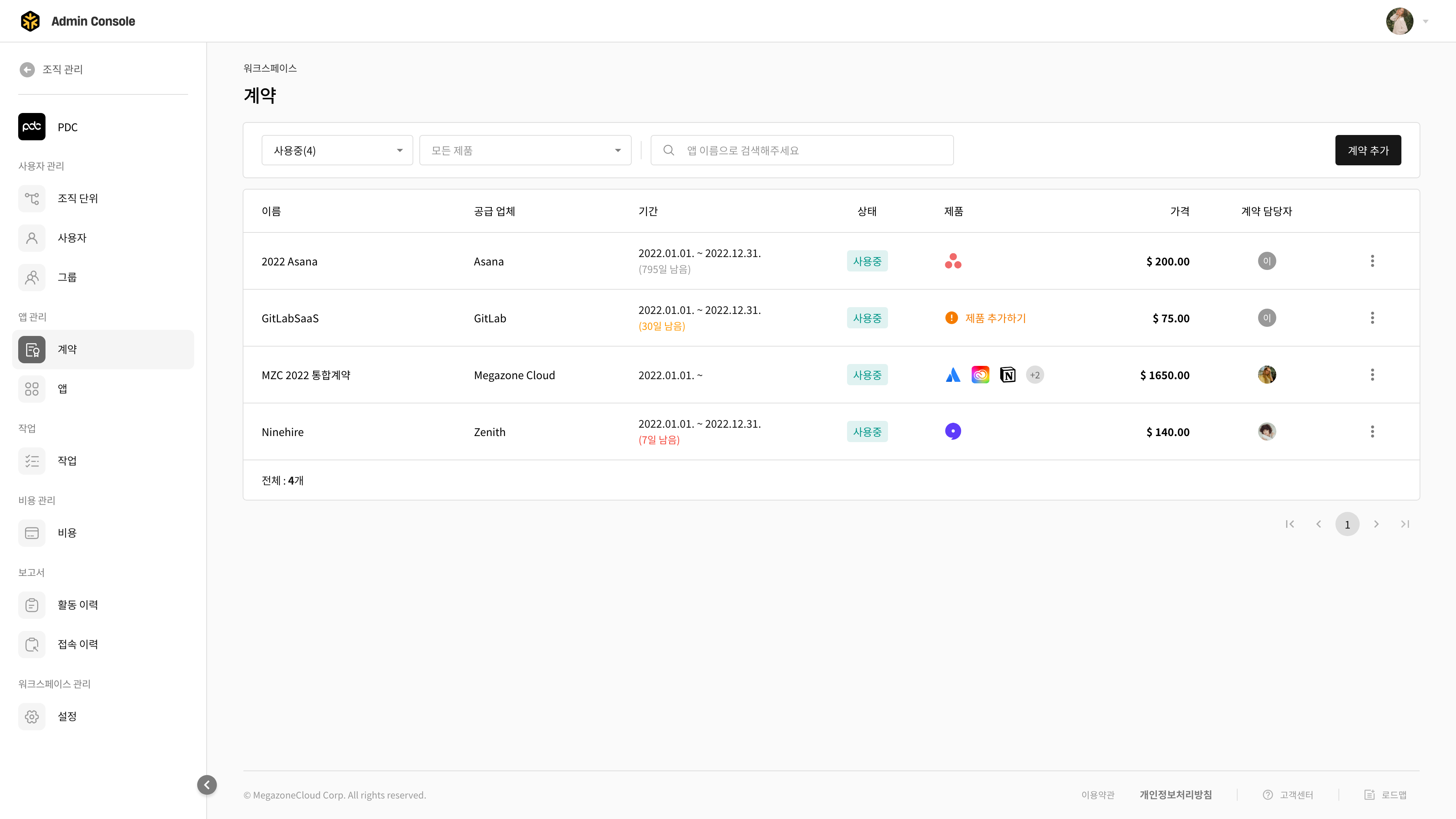This screenshot has width=1456, height=819.
Task: Click the 조직 관리 back link text
Action: pyautogui.click(x=63, y=69)
